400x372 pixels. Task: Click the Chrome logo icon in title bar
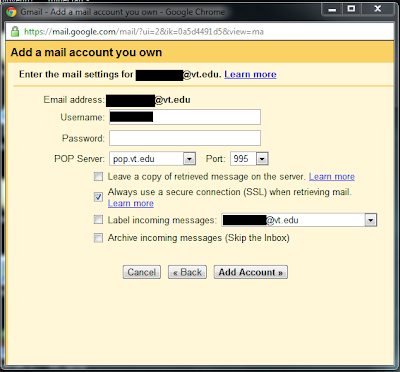point(11,12)
